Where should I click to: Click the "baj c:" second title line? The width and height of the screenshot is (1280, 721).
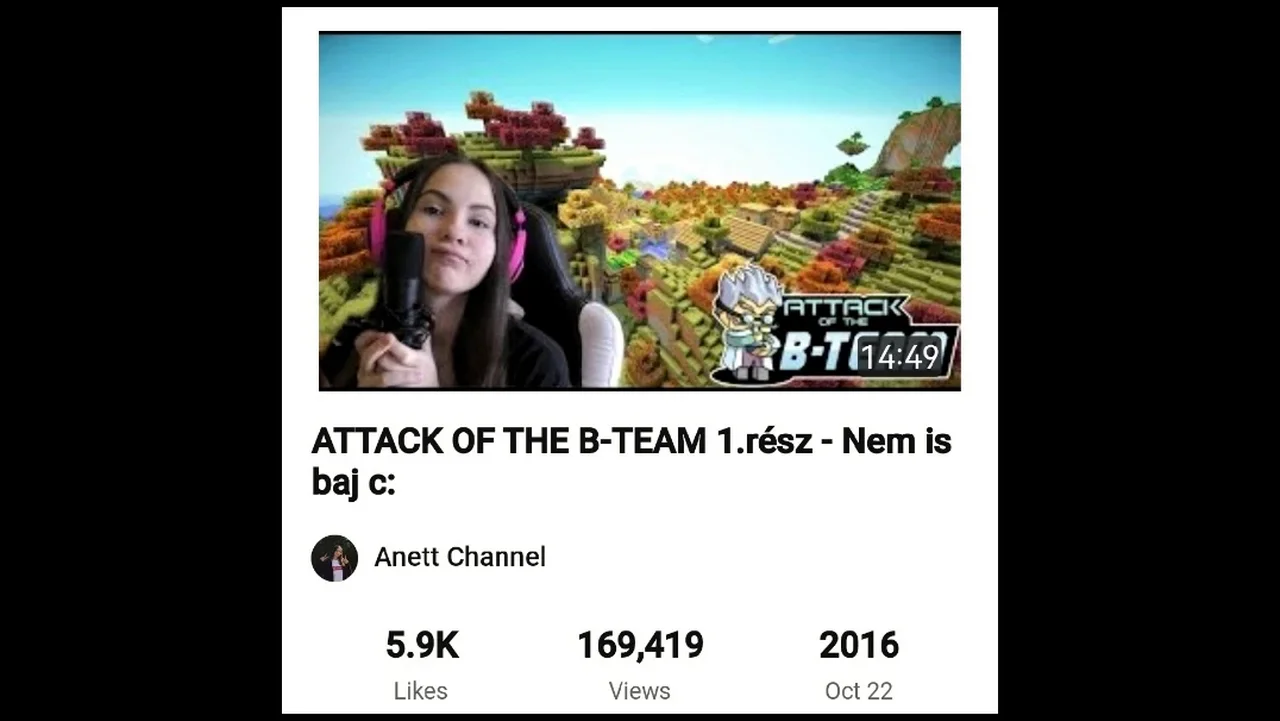(354, 483)
